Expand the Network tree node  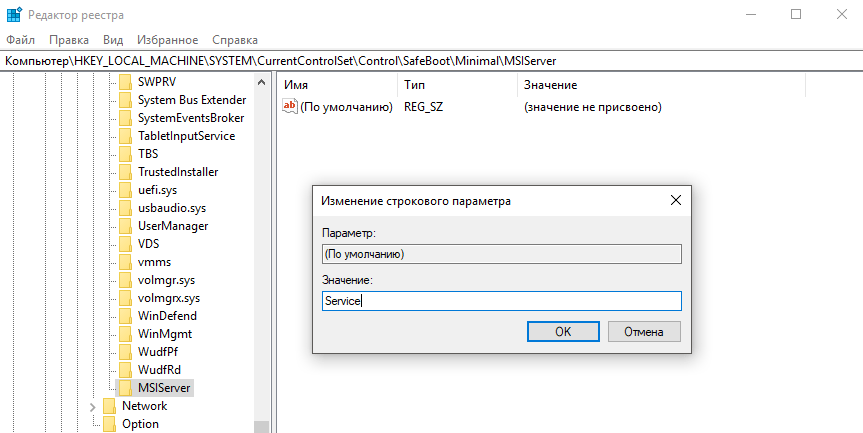coord(93,406)
